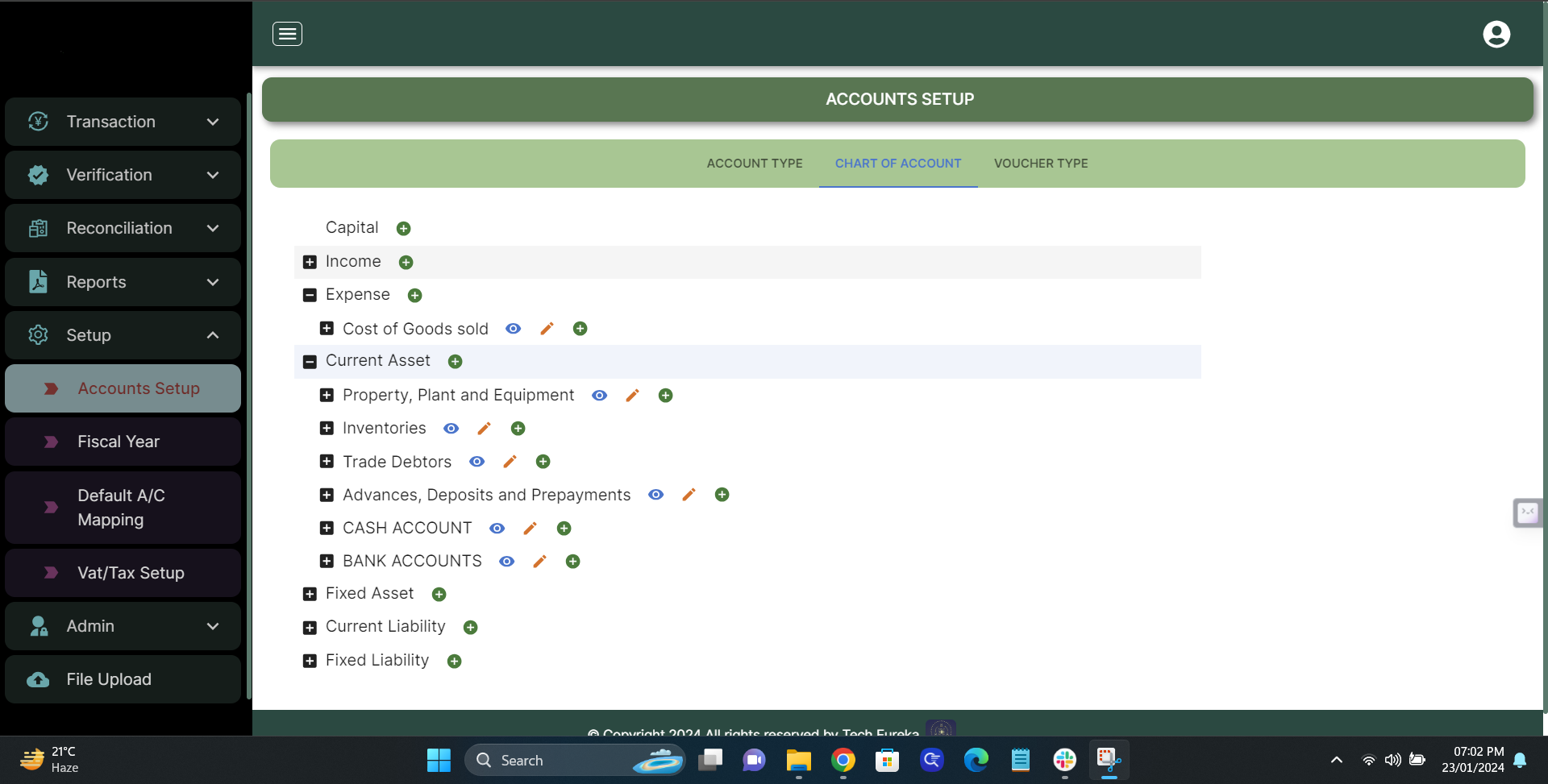View Property, Plant and Equipment via eye icon
Image resolution: width=1548 pixels, height=784 pixels.
(600, 396)
